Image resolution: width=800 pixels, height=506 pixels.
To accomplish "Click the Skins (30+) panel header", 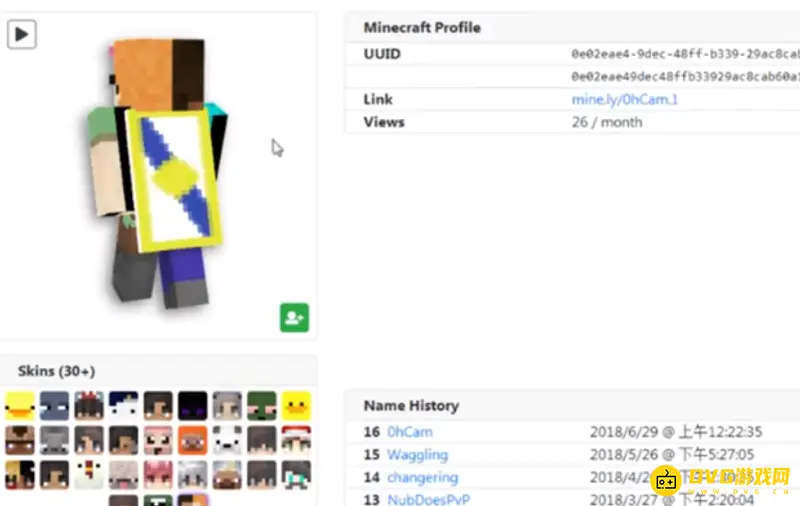I will (x=57, y=371).
